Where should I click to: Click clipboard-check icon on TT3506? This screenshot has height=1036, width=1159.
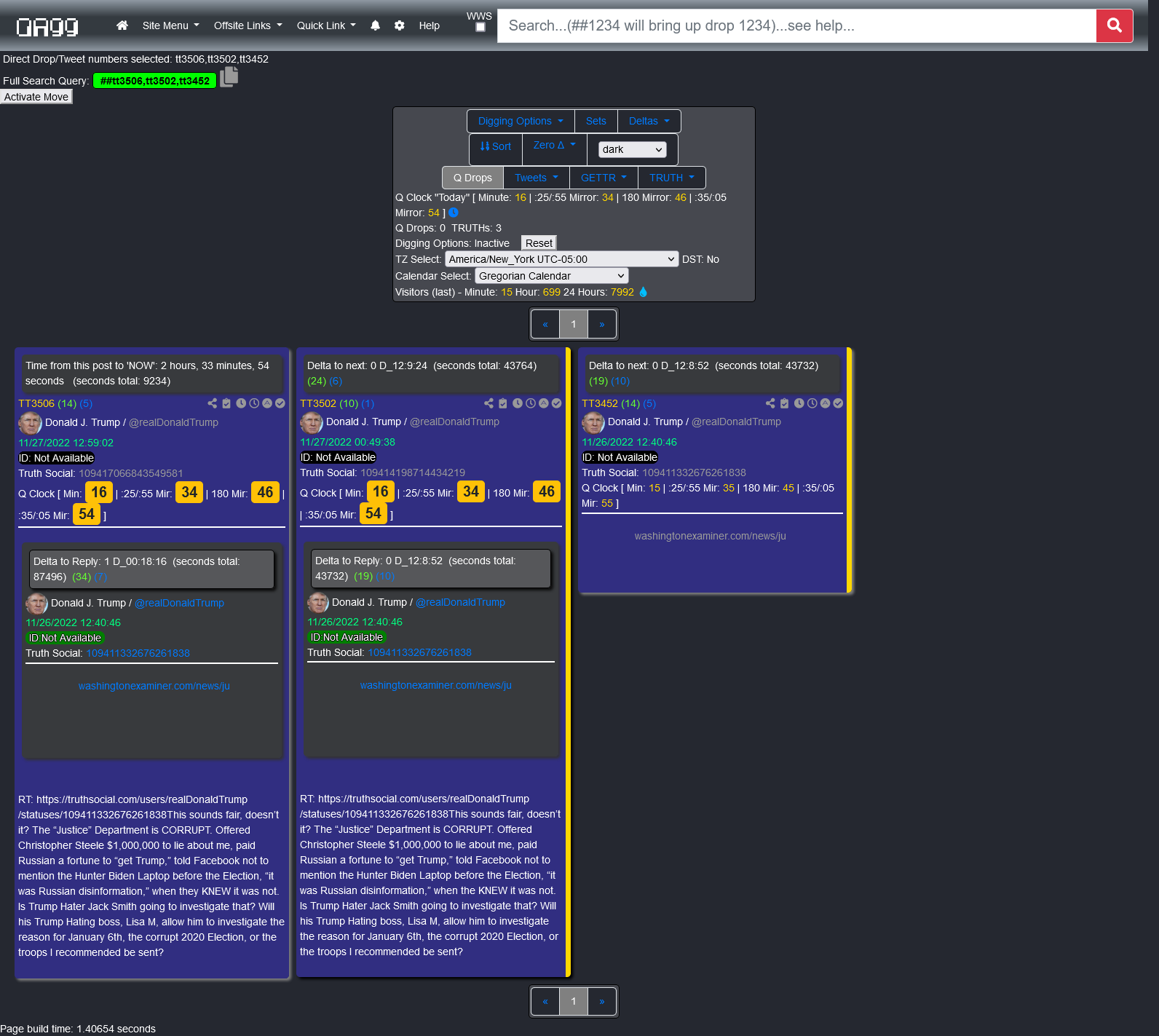226,403
